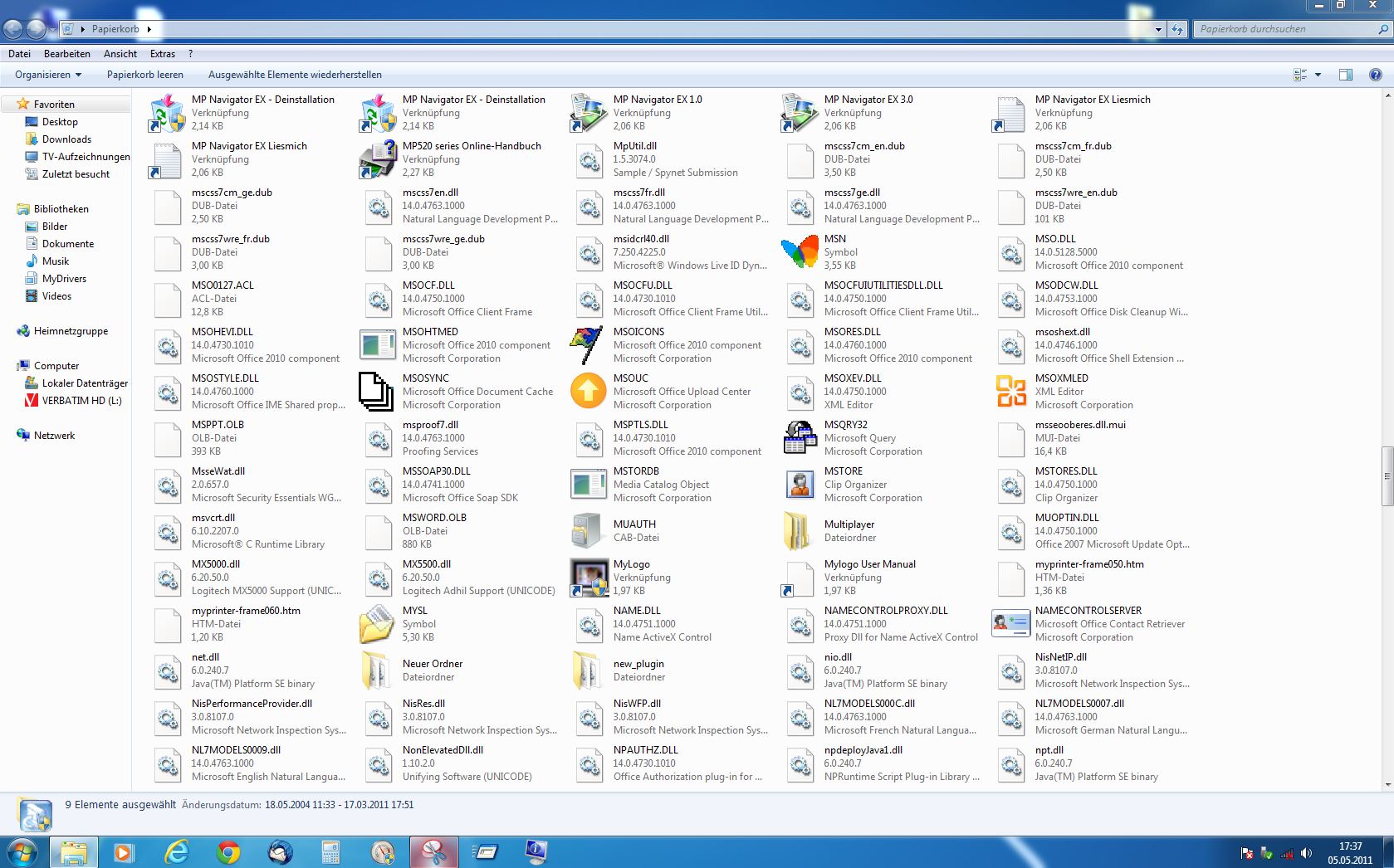Screen dimensions: 1394x868
Task: Select the MP Navigator EX 1.0 icon
Action: [x=589, y=113]
